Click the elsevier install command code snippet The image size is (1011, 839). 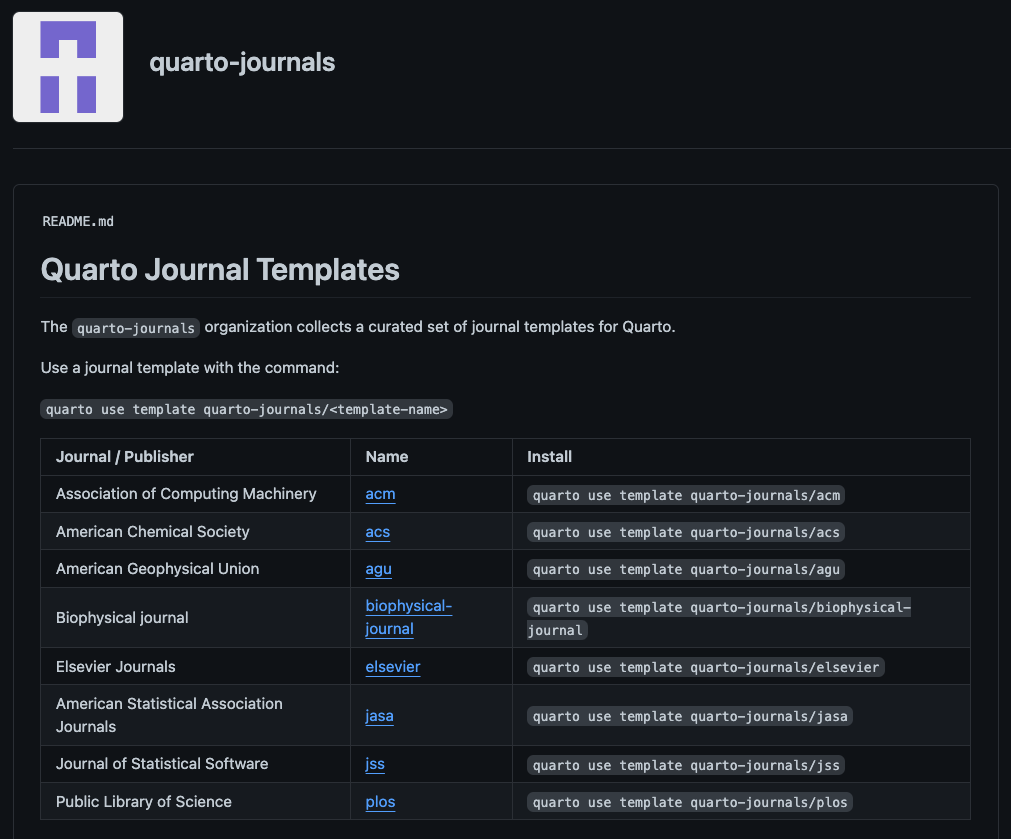point(706,667)
